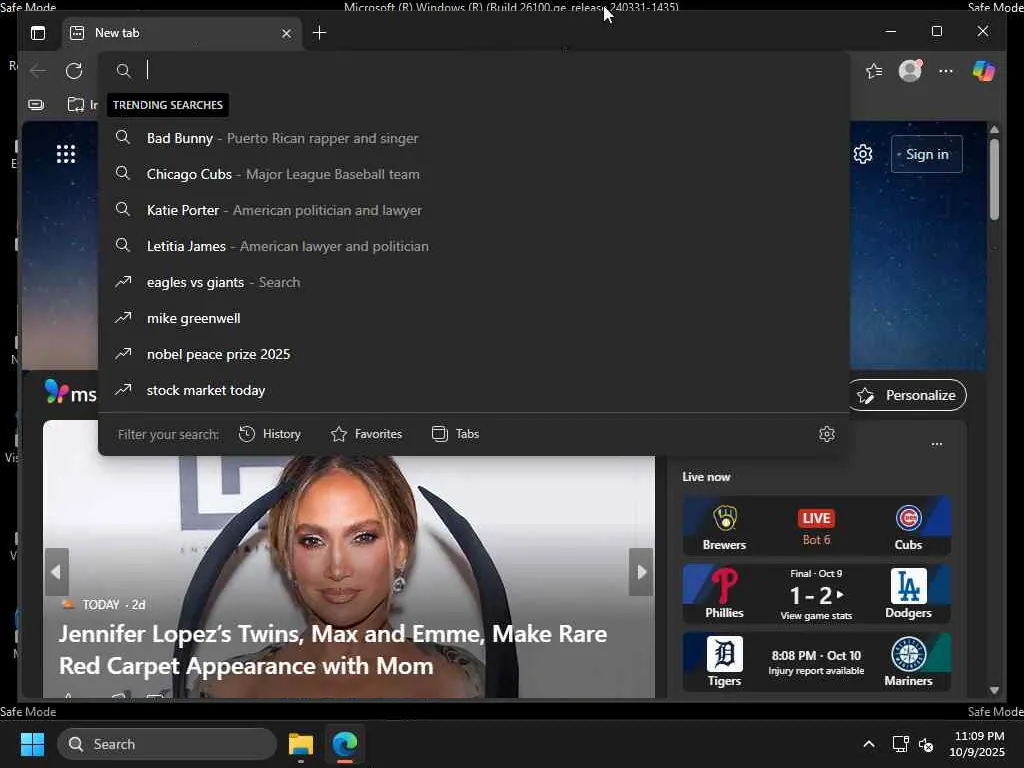Open page settings gear near Sign in
The height and width of the screenshot is (768, 1024).
pyautogui.click(x=863, y=154)
